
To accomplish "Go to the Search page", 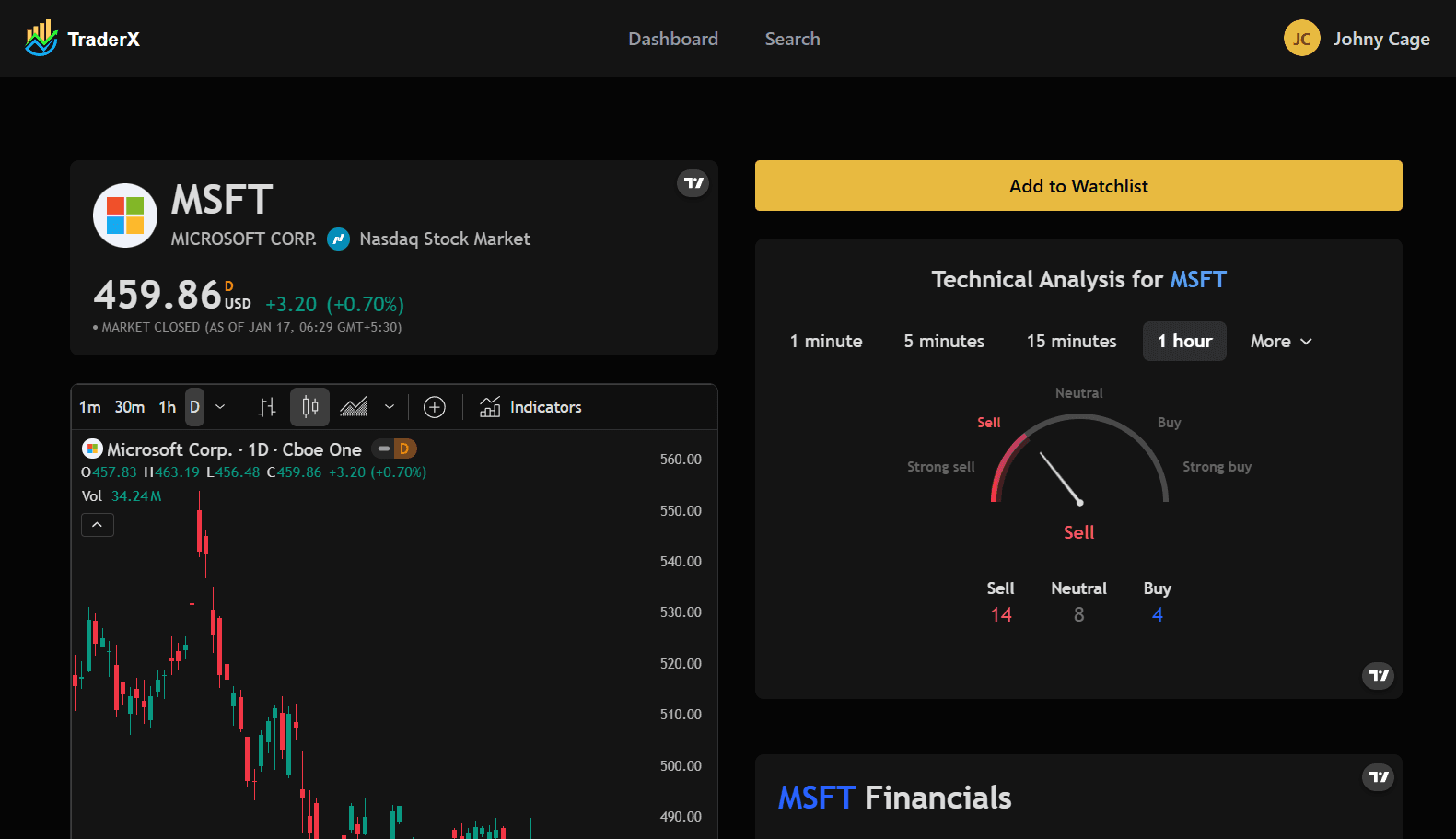I will (x=792, y=39).
